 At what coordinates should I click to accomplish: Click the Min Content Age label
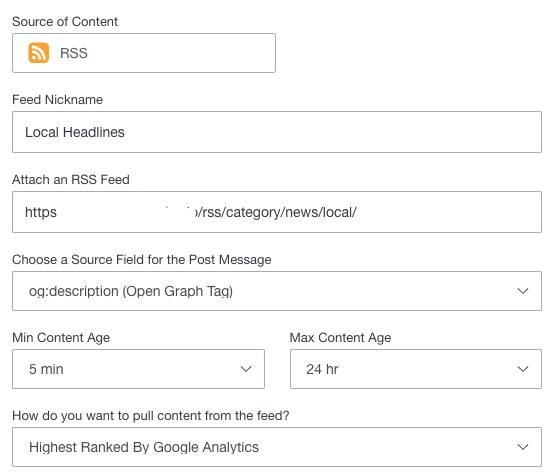(x=61, y=338)
